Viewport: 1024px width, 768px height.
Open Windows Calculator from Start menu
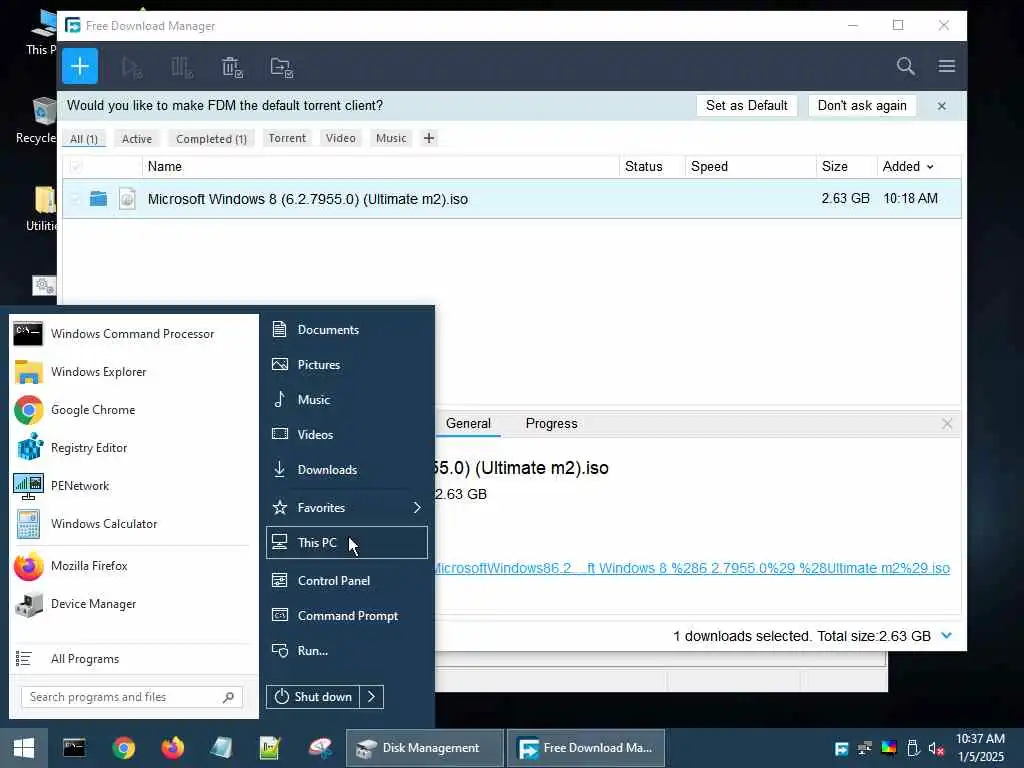click(133, 524)
